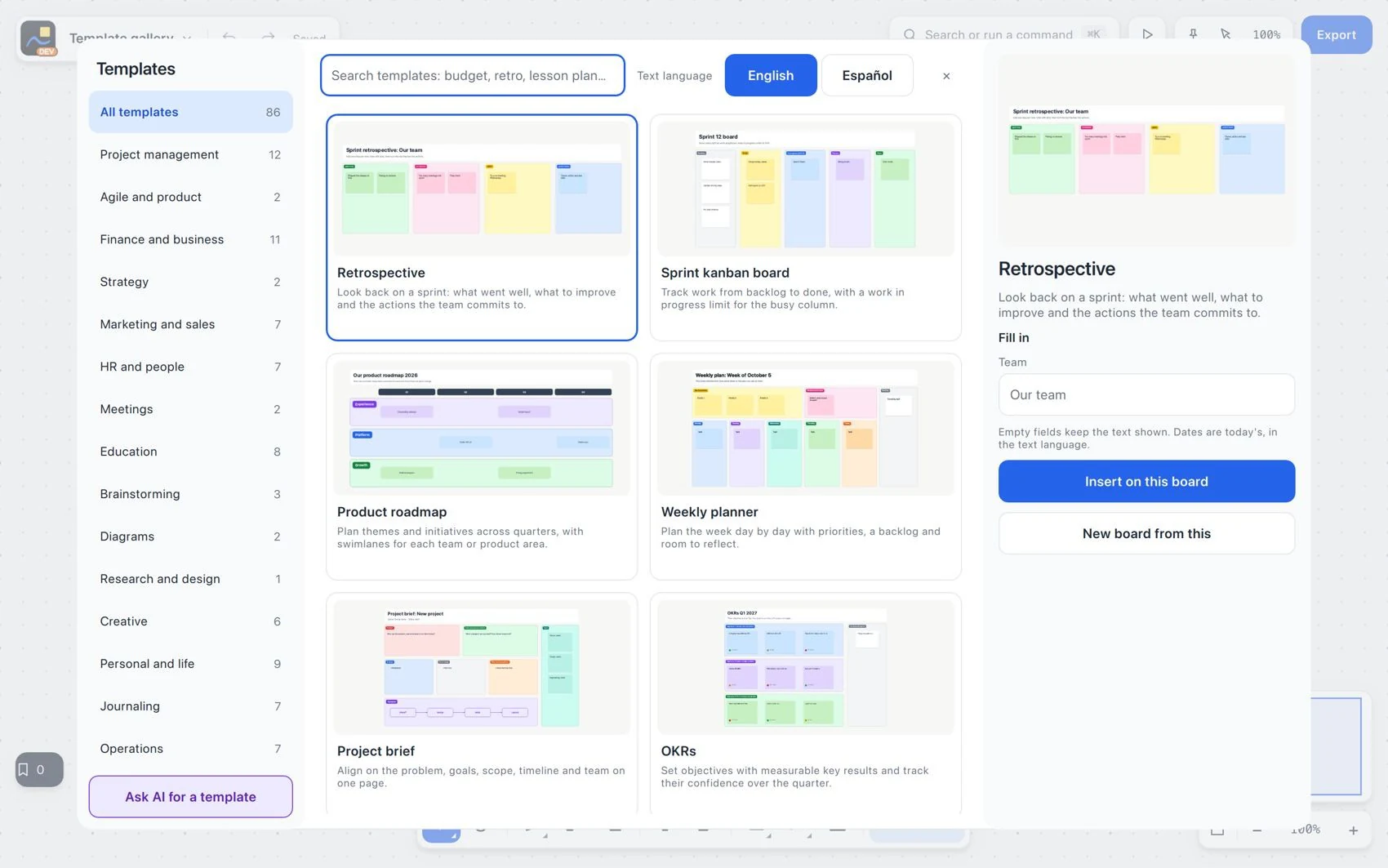Select the Diagrams category
Viewport: 1388px width, 868px height.
[190, 536]
